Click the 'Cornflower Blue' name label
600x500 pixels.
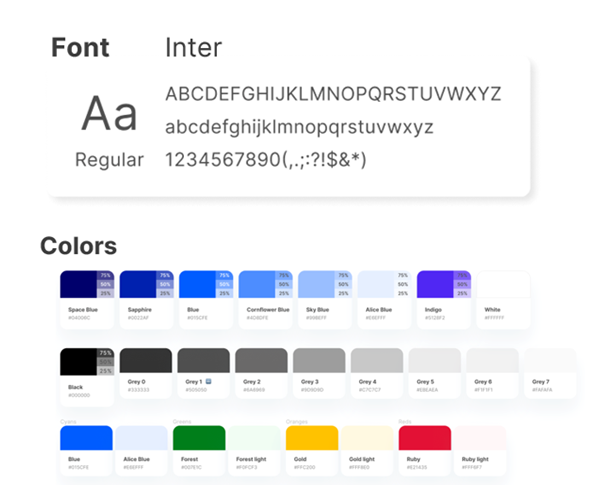pyautogui.click(x=268, y=309)
